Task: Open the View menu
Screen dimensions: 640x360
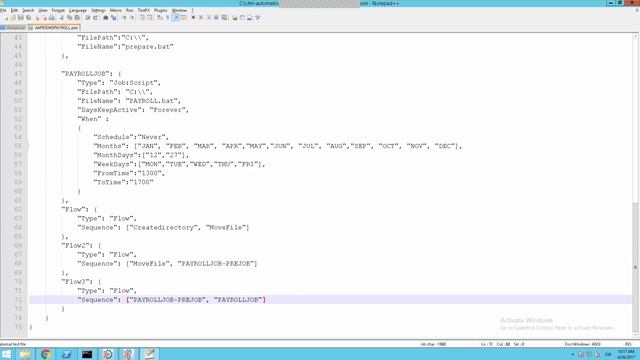Action: 43,10
